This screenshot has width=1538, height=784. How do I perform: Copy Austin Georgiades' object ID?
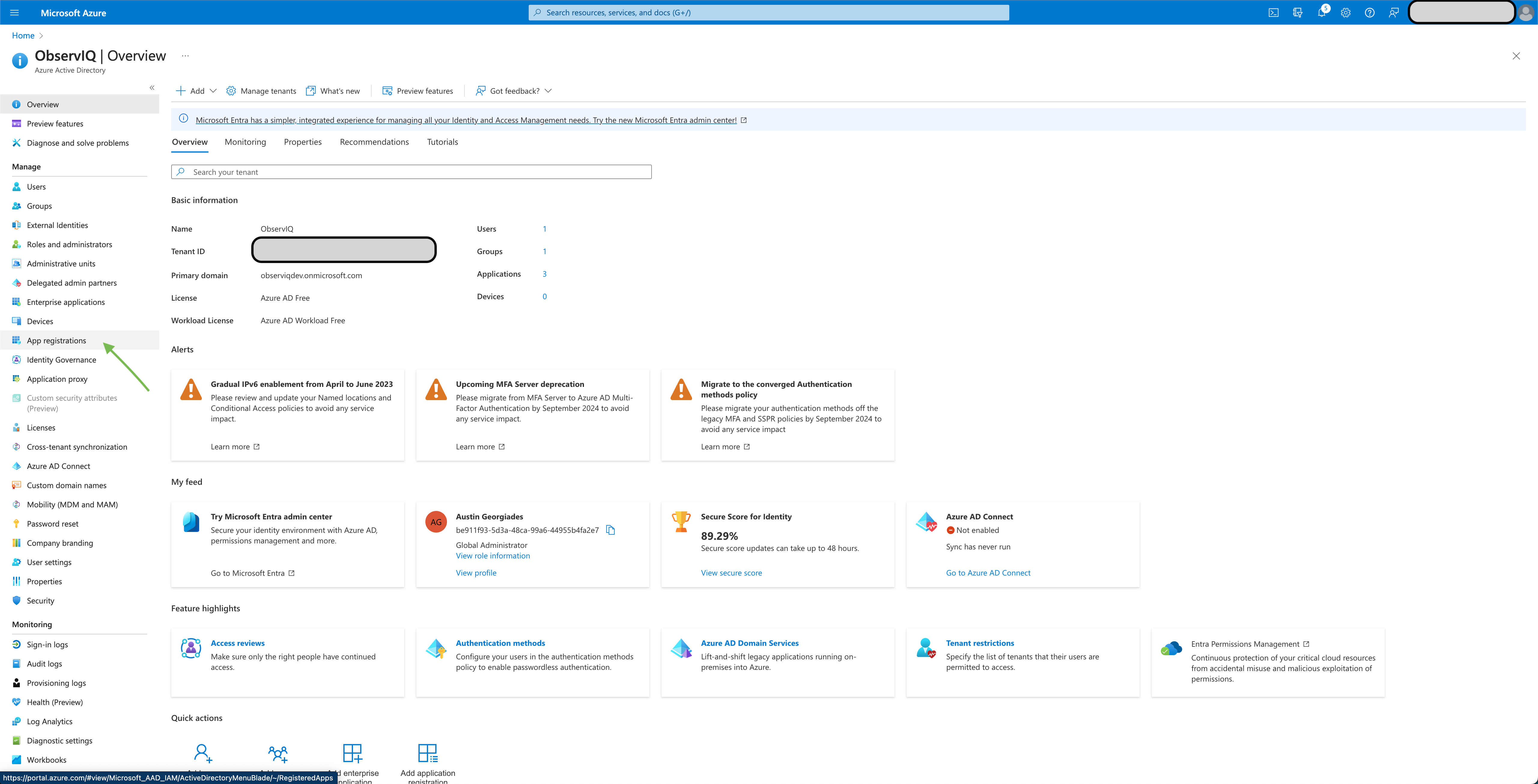coord(610,530)
